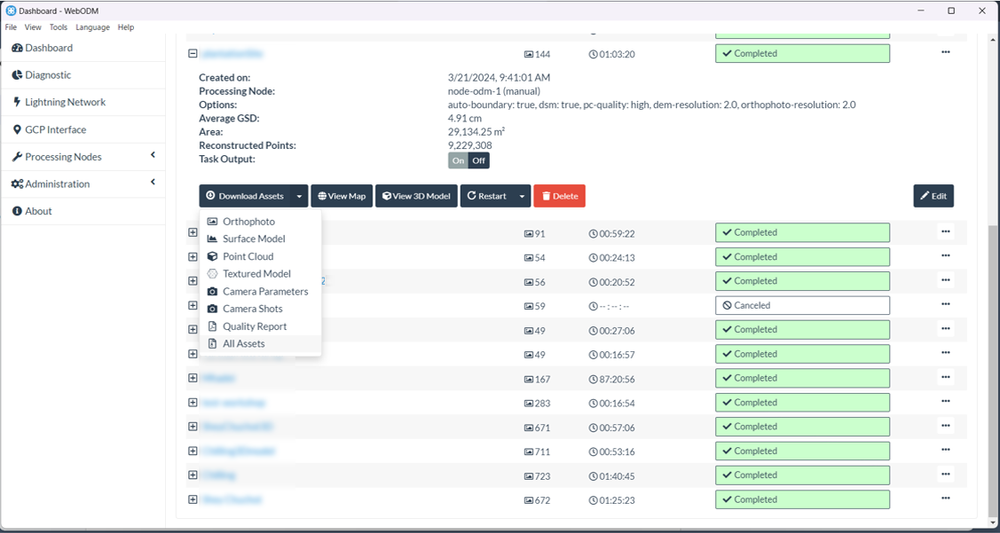Image resolution: width=1000 pixels, height=533 pixels.
Task: Click the vertical scrollbar thumb
Action: [x=992, y=370]
